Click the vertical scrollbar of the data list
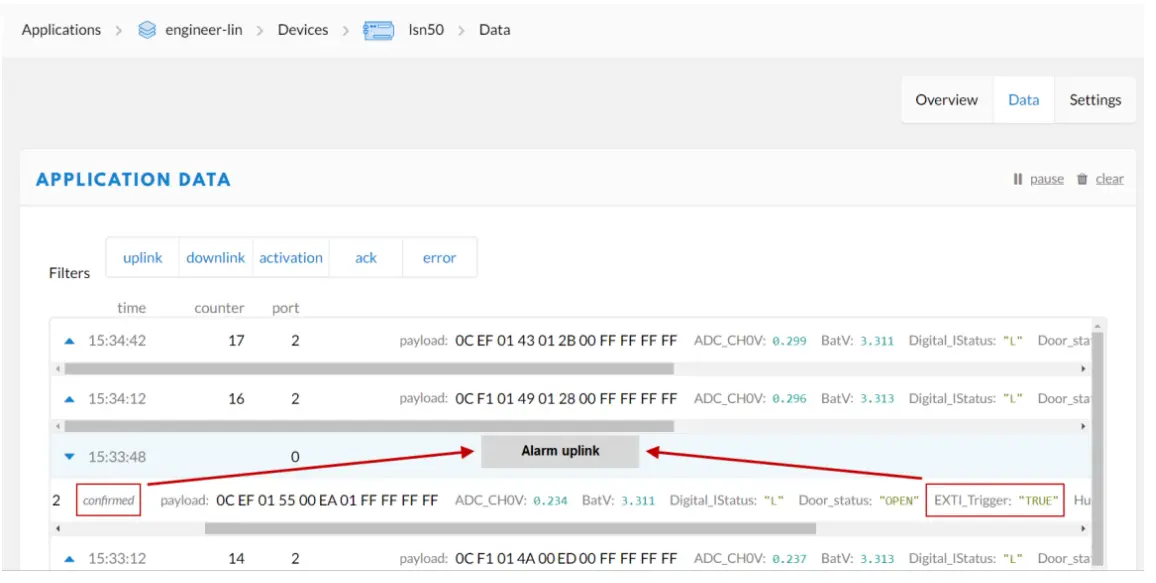1156x583 pixels. [1097, 447]
